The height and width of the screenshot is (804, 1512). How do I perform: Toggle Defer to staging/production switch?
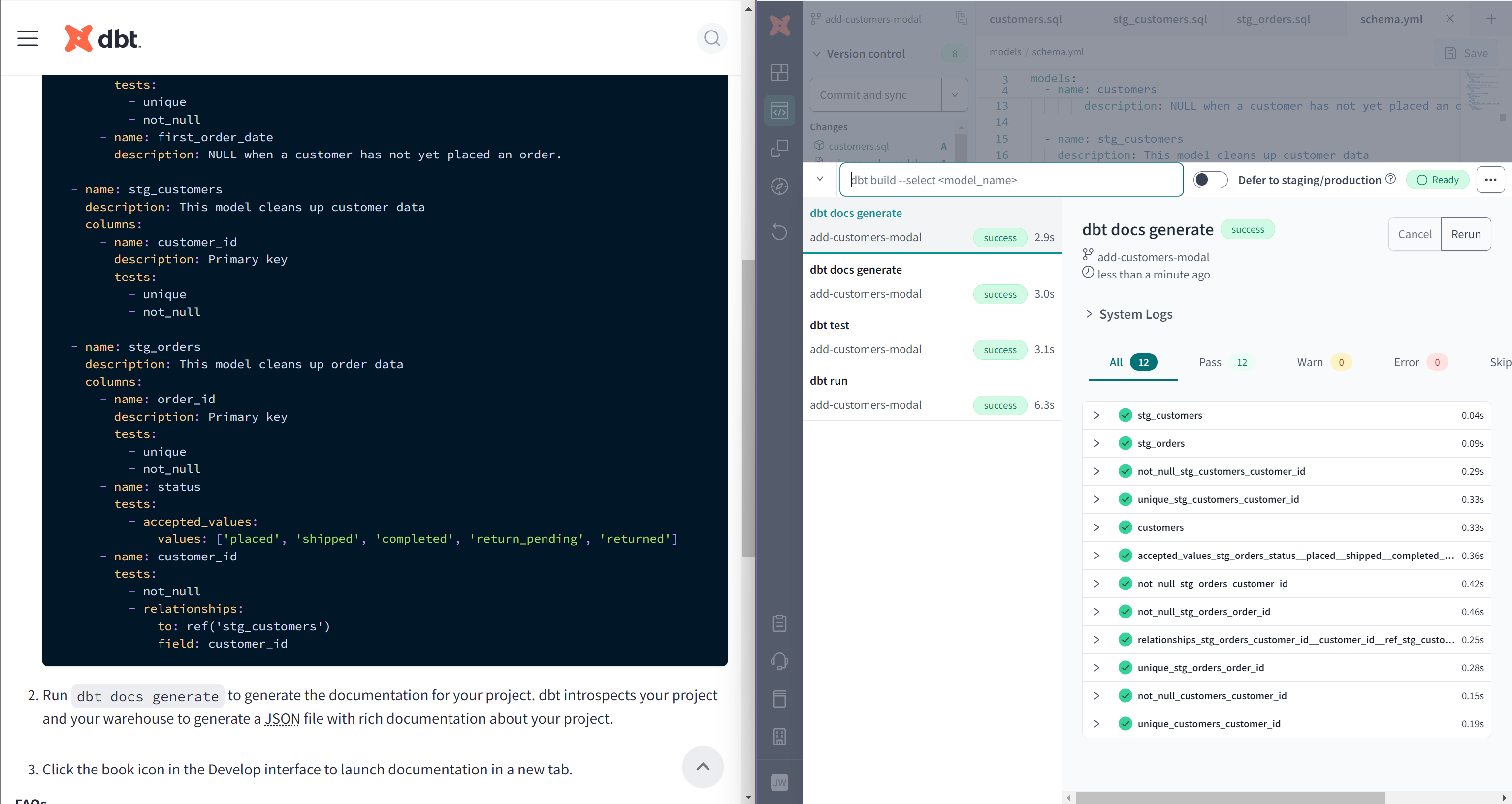coord(1210,180)
